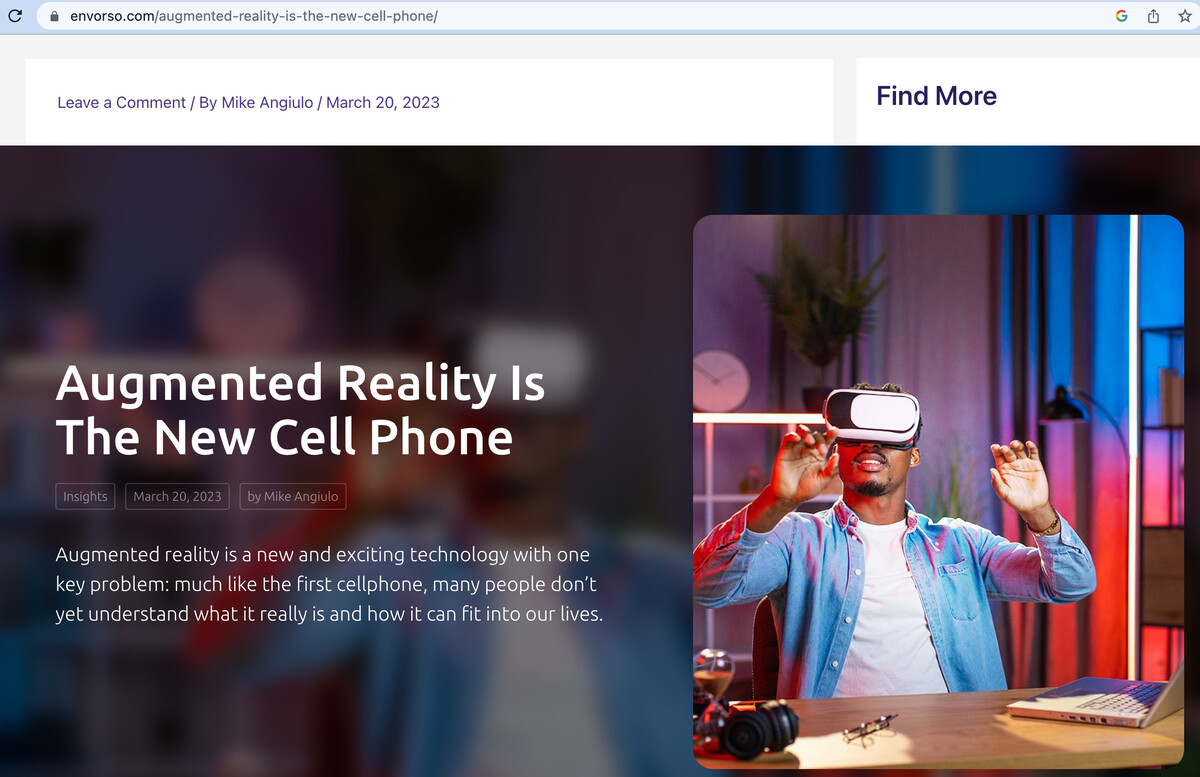Click the March 20, 2023 date badge
This screenshot has height=777, width=1200.
point(177,496)
